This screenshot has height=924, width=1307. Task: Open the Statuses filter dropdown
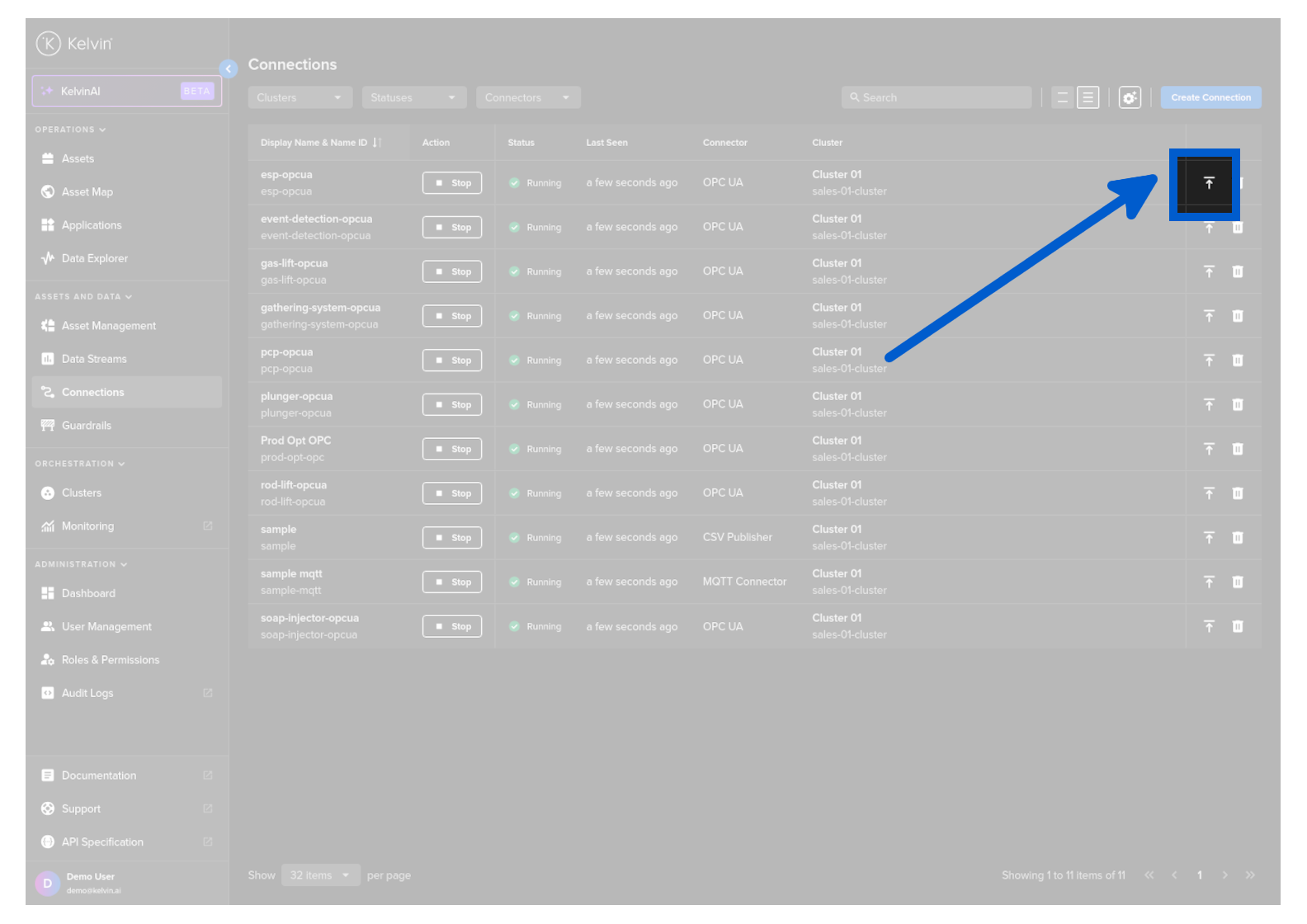tap(413, 97)
